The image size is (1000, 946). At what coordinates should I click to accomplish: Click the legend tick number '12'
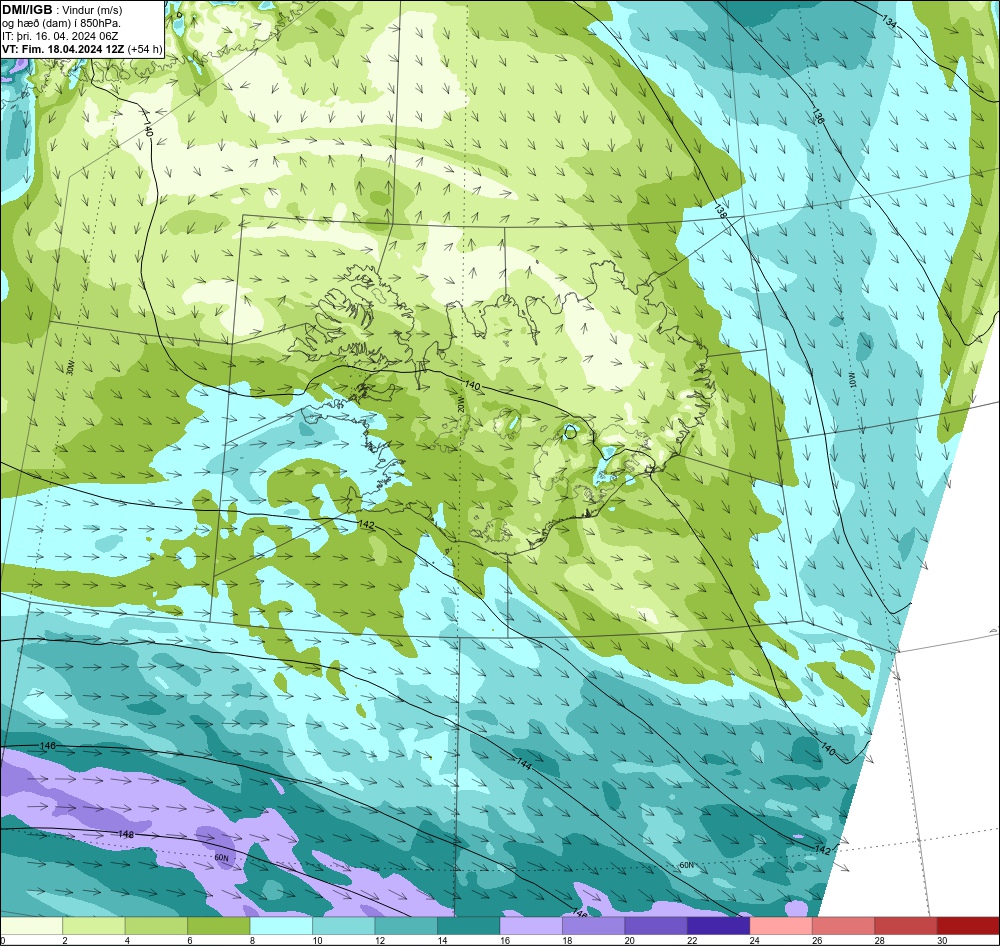(379, 940)
